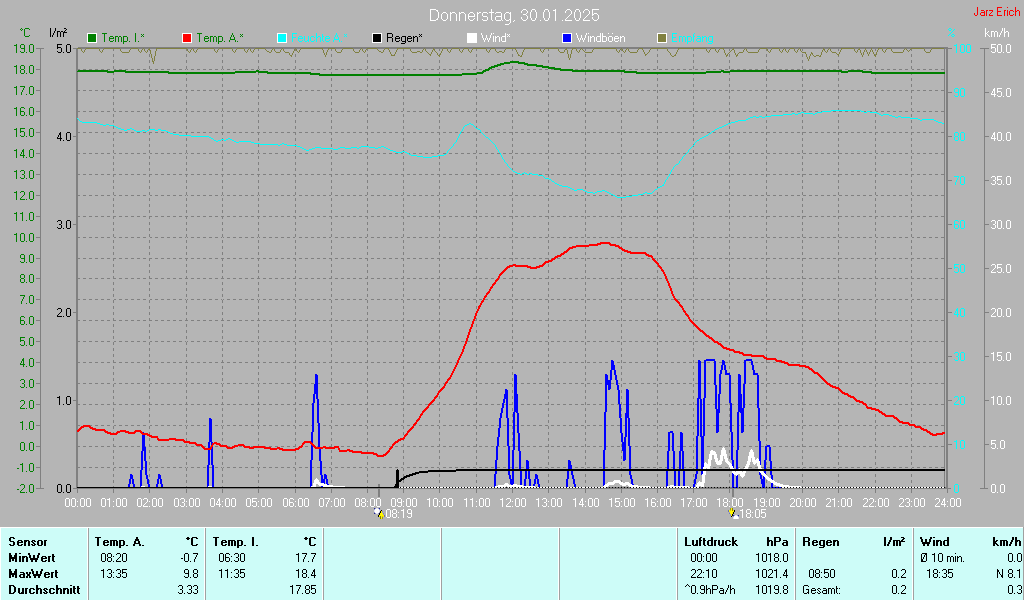Image resolution: width=1024 pixels, height=600 pixels.
Task: Select the Regen legend label
Action: pyautogui.click(x=404, y=38)
